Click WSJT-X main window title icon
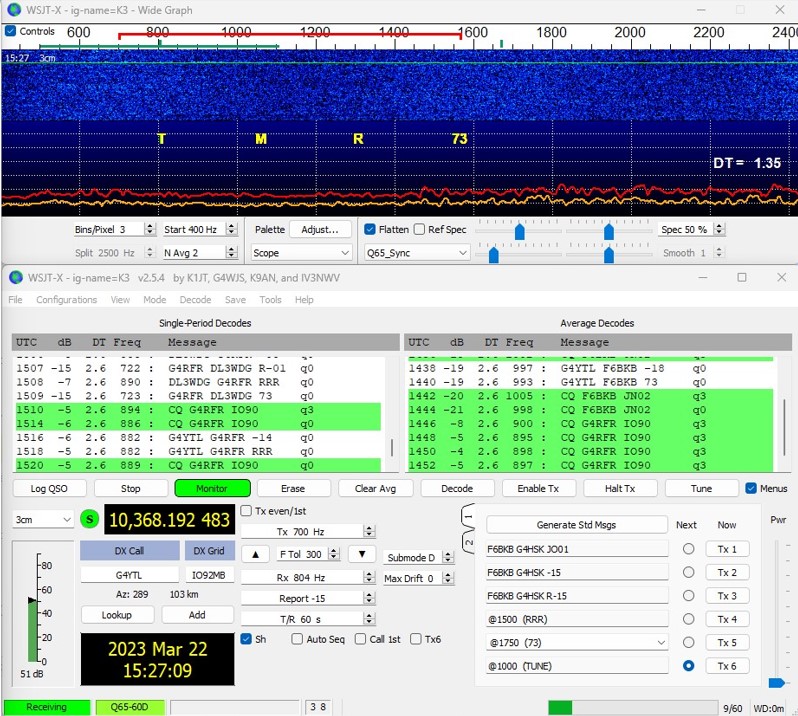Image resolution: width=798 pixels, height=716 pixels. coord(15,277)
